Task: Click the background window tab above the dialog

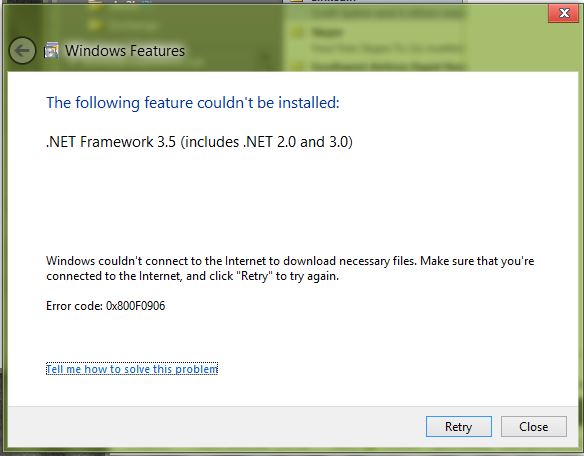Action: 372,1
